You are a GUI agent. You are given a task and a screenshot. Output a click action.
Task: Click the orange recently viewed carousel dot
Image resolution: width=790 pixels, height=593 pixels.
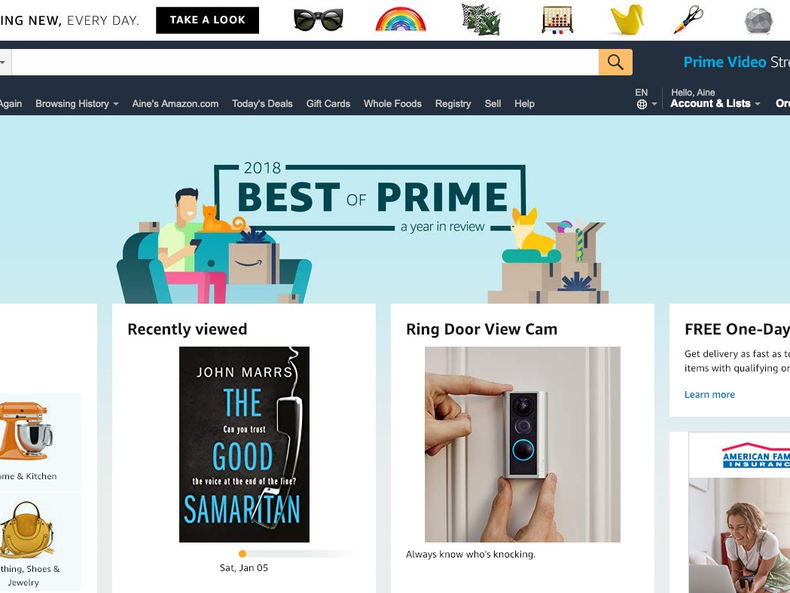click(242, 554)
